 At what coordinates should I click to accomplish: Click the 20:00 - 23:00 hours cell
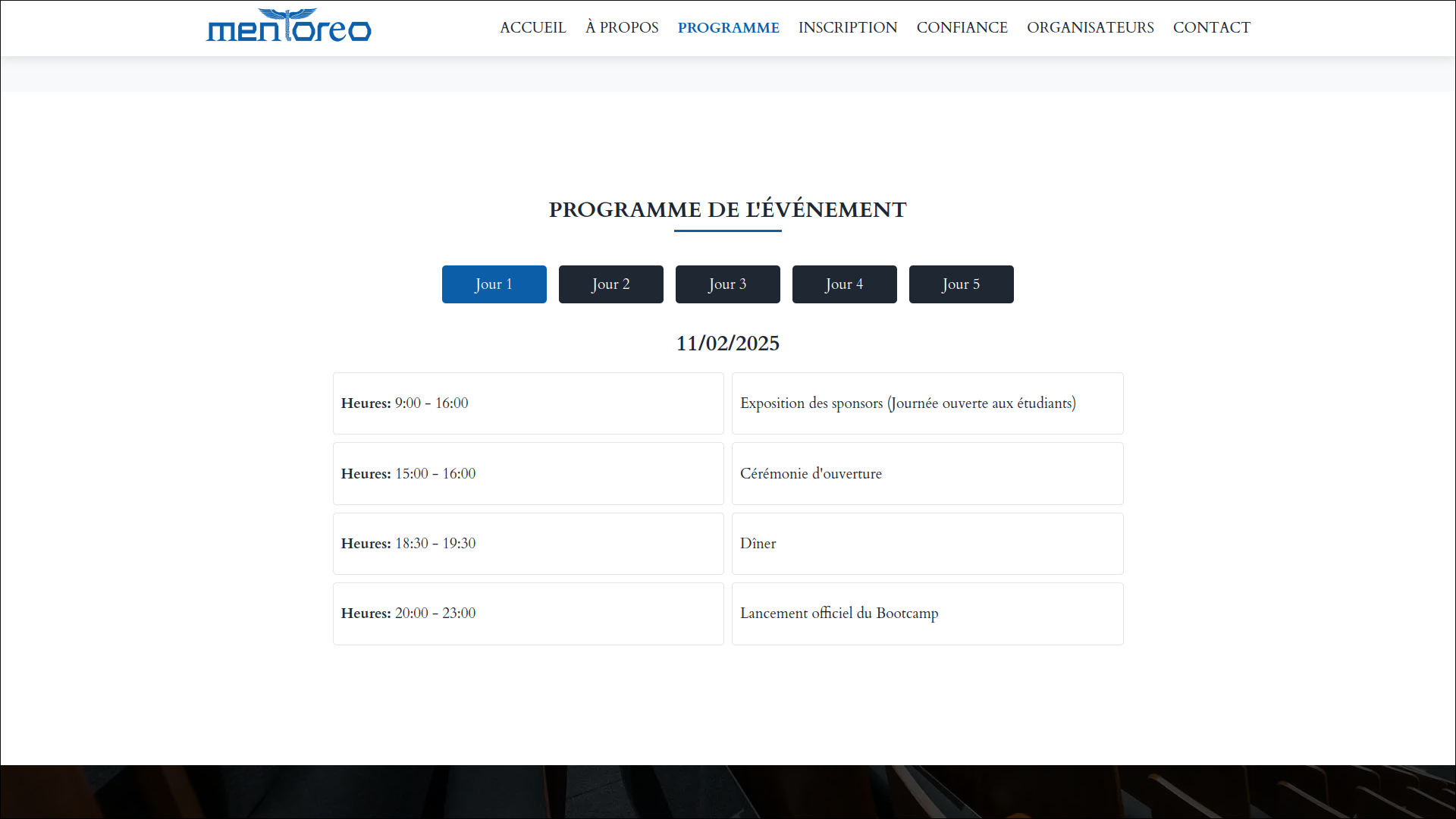(x=528, y=613)
